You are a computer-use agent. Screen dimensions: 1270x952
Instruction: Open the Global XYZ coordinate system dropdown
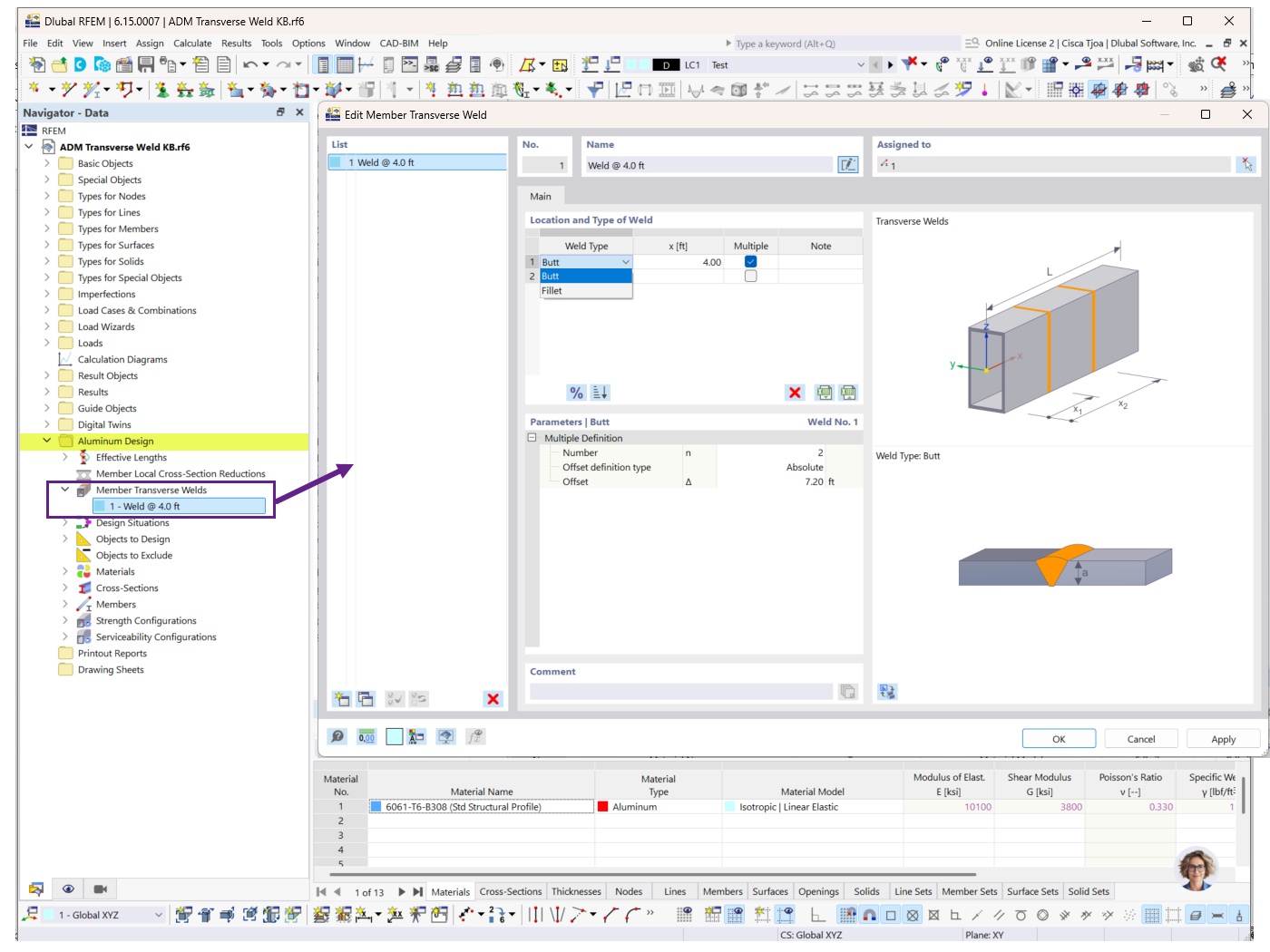(158, 915)
